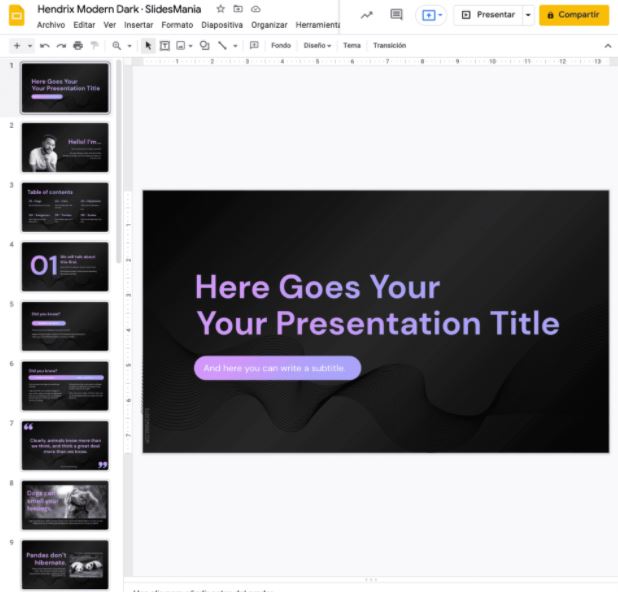Star the presentation
The height and width of the screenshot is (592, 618).
[x=221, y=9]
